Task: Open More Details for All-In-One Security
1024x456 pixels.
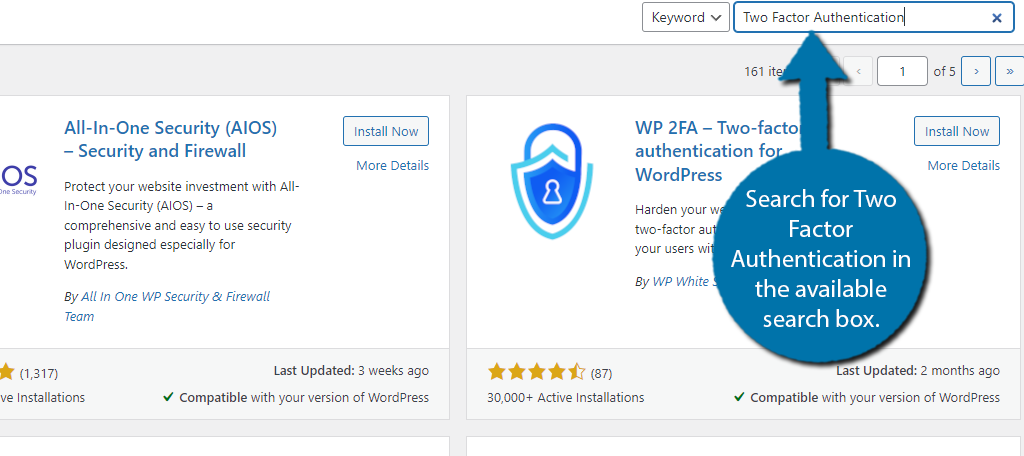Action: pos(392,165)
